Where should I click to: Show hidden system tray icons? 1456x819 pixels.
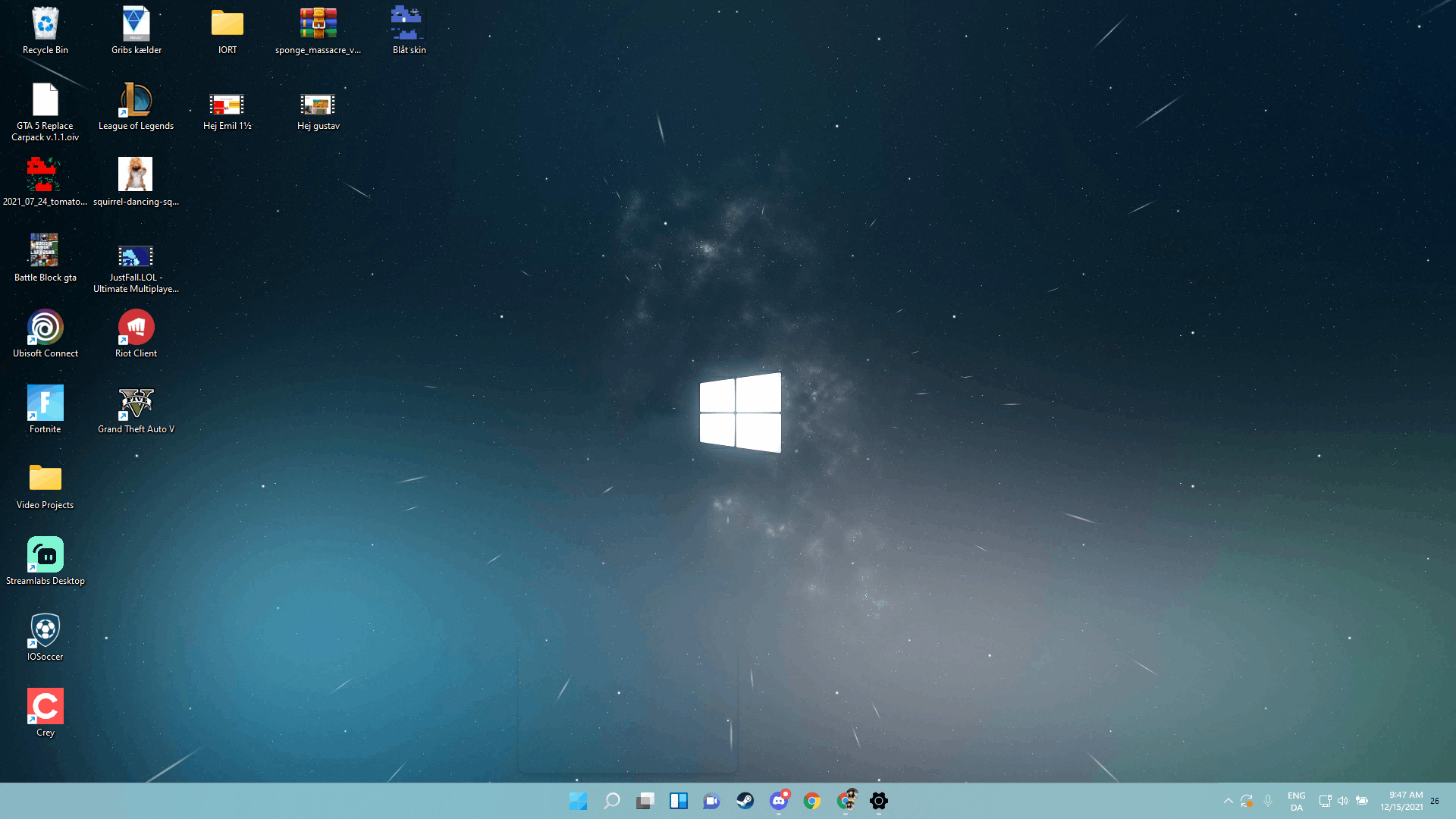click(1228, 801)
